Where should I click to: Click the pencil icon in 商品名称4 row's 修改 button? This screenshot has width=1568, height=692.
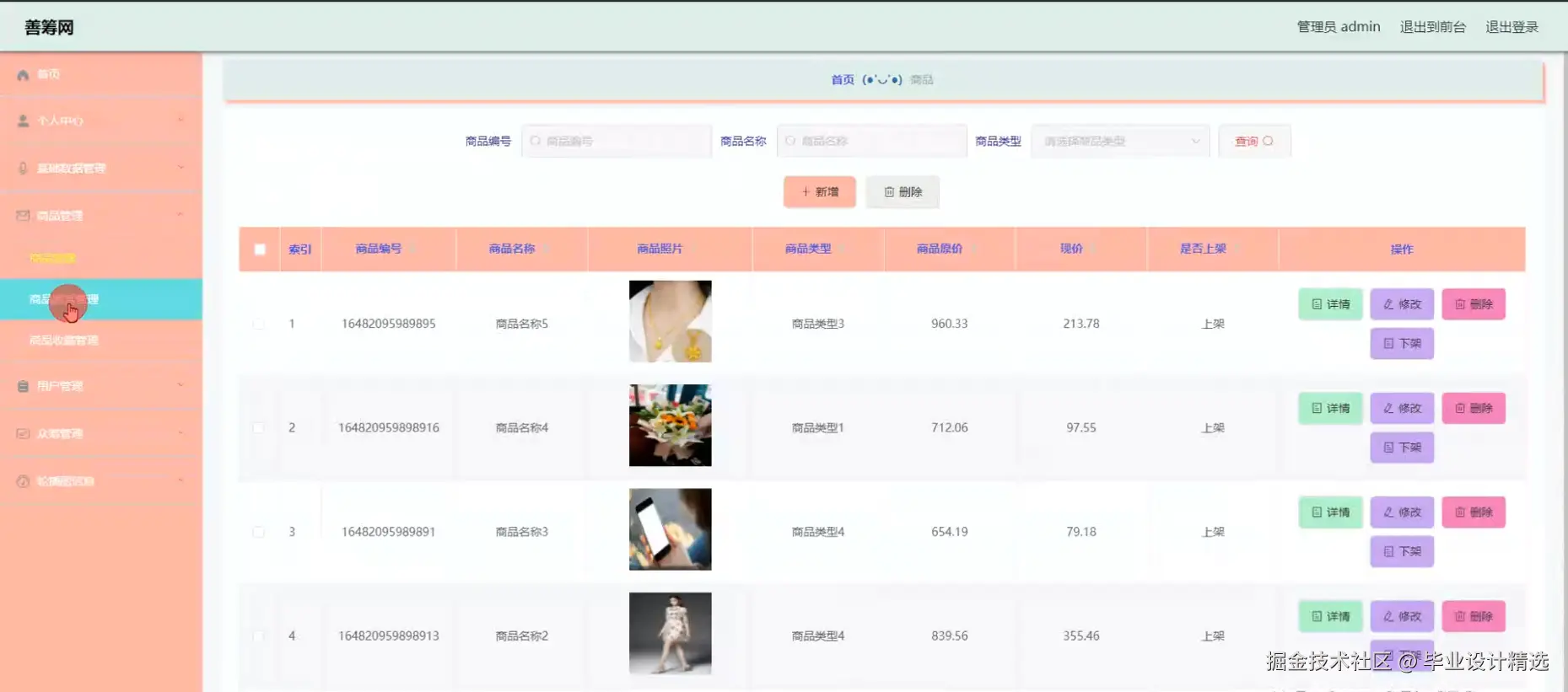click(1388, 409)
